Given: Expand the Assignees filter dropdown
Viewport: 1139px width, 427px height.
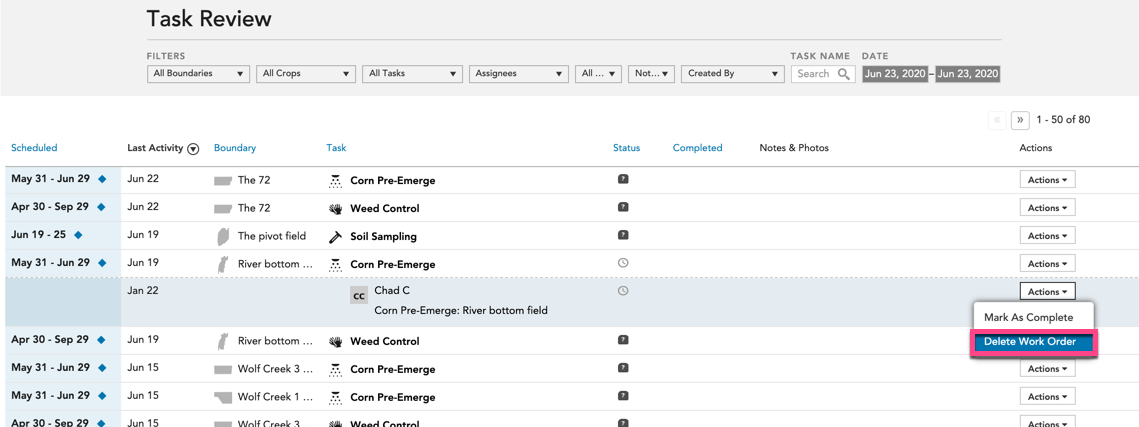Looking at the screenshot, I should pos(519,73).
